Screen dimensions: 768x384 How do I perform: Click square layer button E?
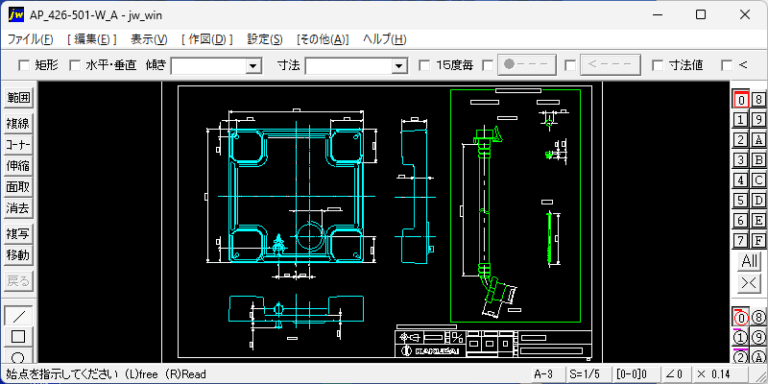[x=758, y=220]
